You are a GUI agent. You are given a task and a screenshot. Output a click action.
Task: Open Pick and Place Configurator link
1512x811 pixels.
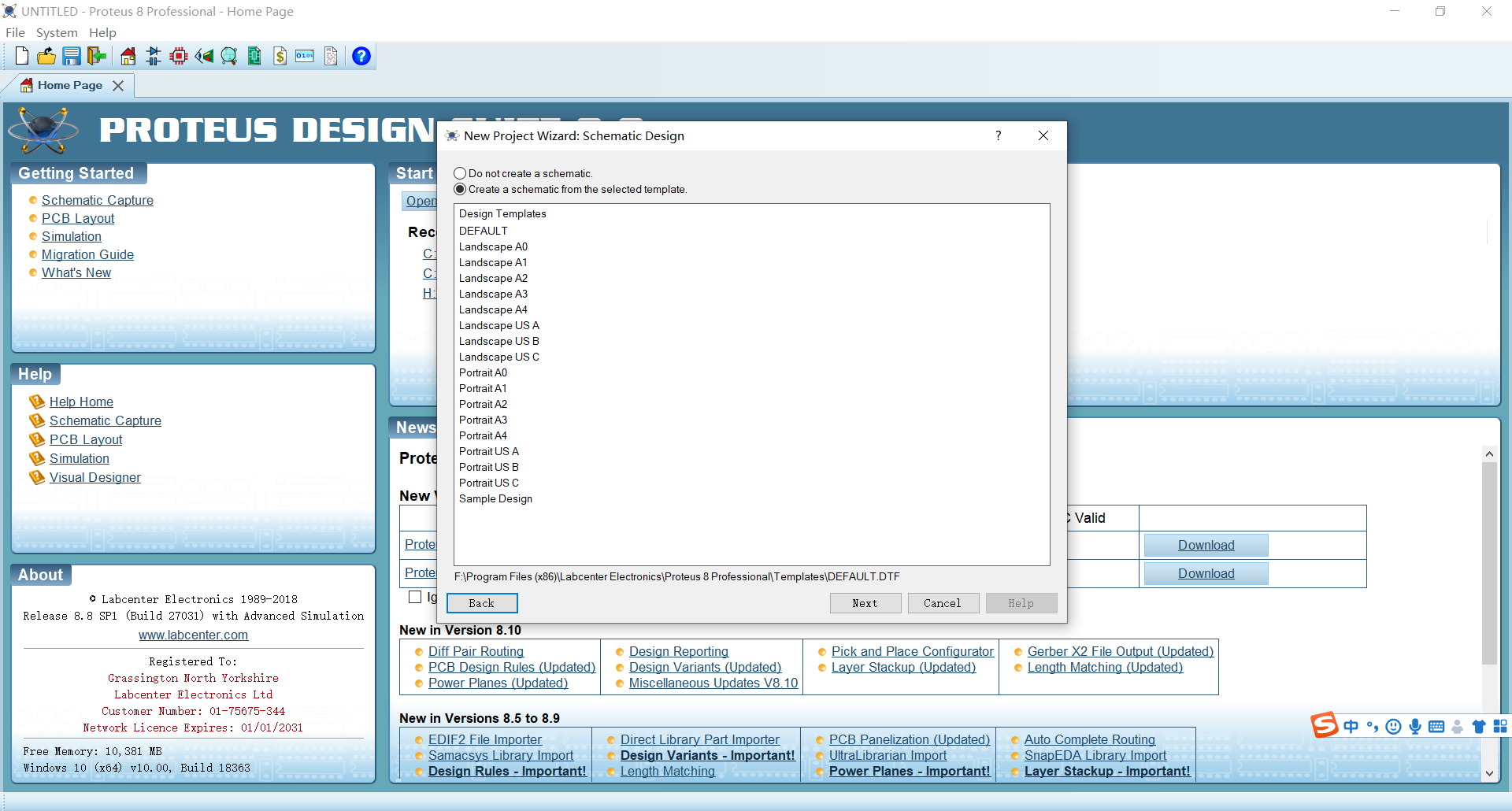pyautogui.click(x=913, y=651)
